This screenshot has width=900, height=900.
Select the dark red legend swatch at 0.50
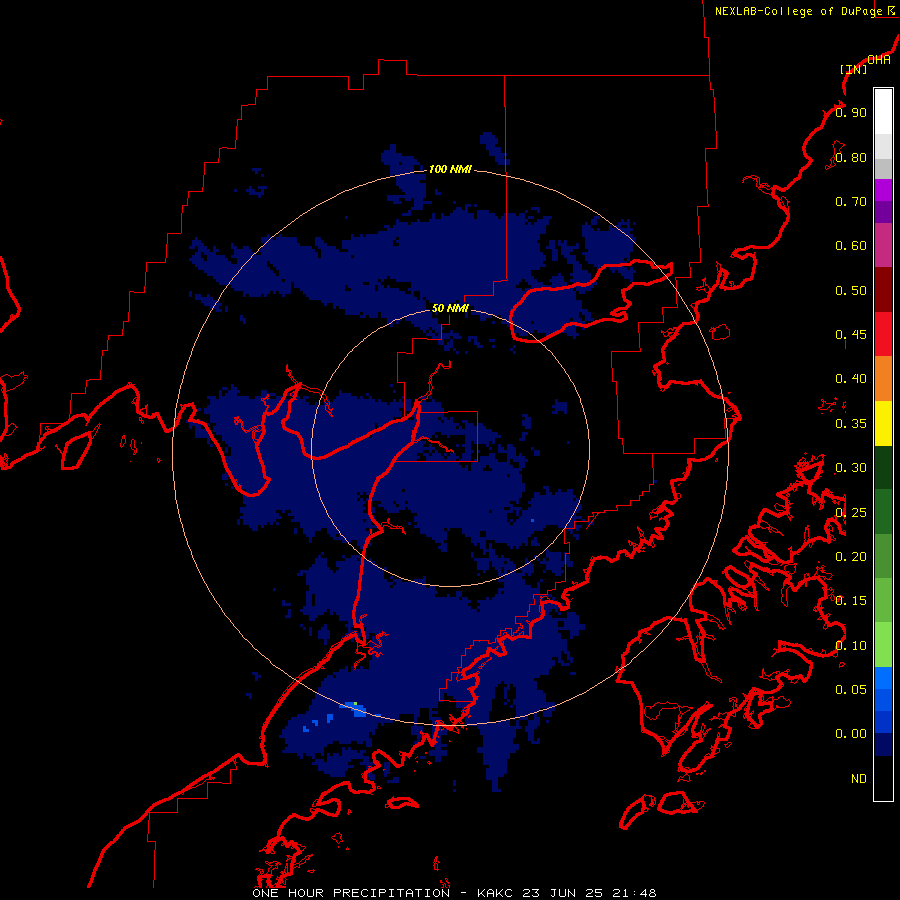tap(883, 290)
